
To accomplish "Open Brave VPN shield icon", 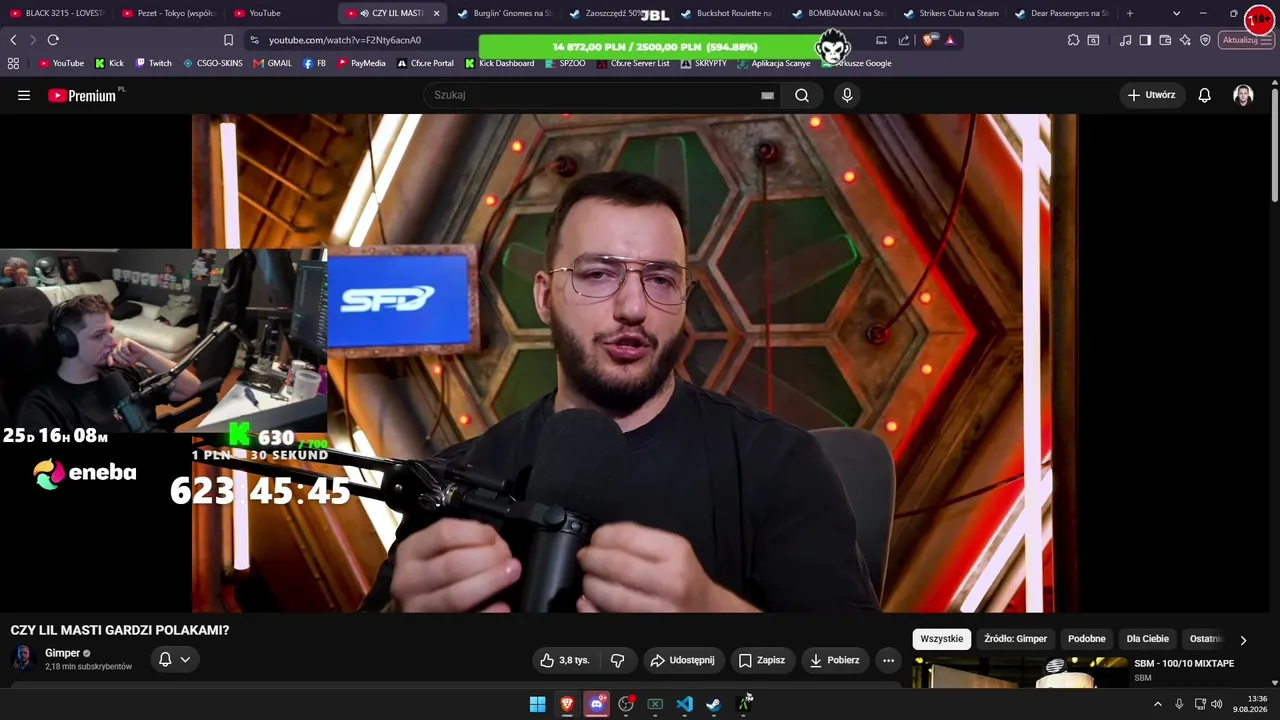I will pos(1205,40).
